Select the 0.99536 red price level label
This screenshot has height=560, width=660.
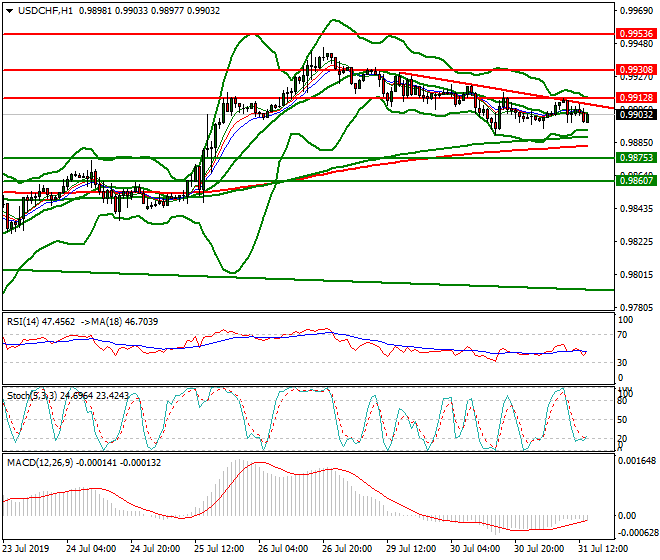tap(636, 33)
